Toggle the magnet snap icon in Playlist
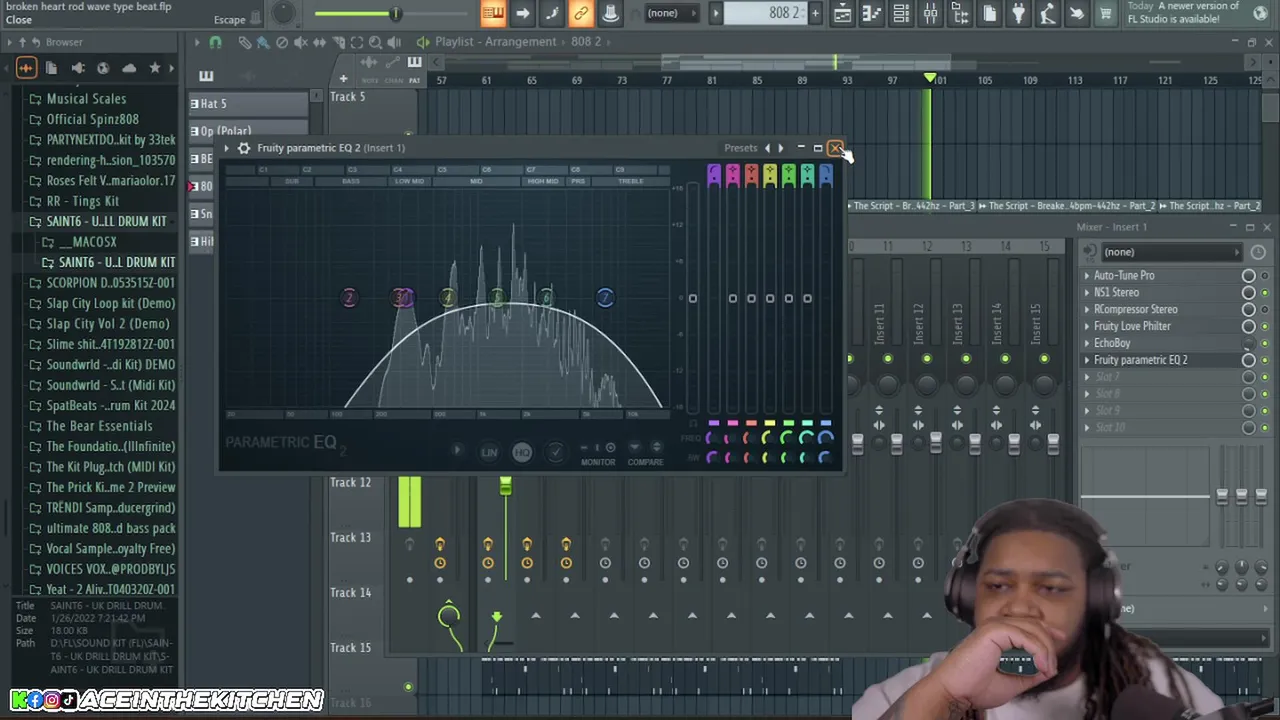Screen dimensions: 1280x720 215,42
